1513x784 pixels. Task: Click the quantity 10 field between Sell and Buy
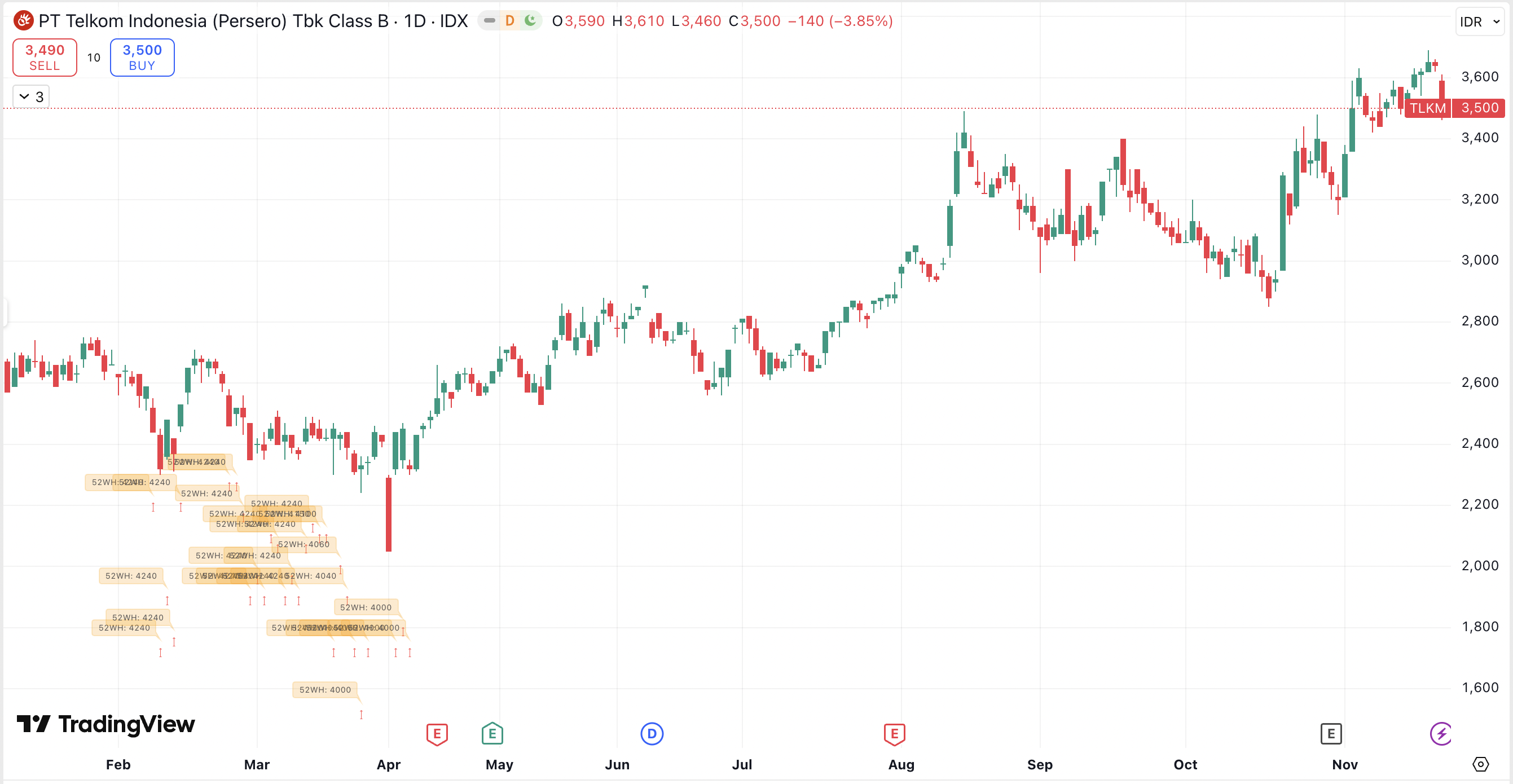point(94,58)
